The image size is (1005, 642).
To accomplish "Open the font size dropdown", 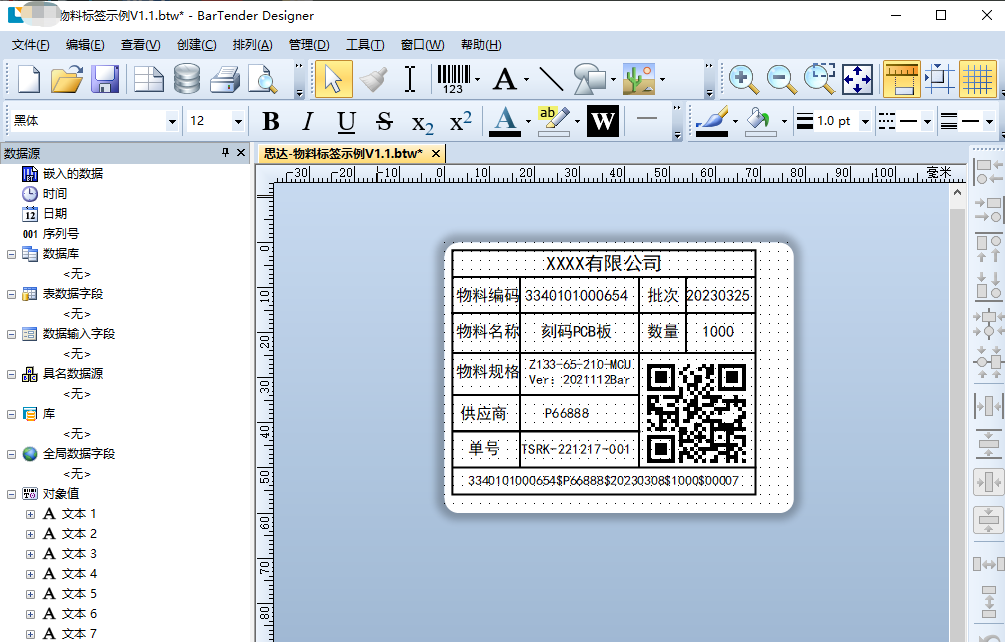I will click(x=238, y=122).
